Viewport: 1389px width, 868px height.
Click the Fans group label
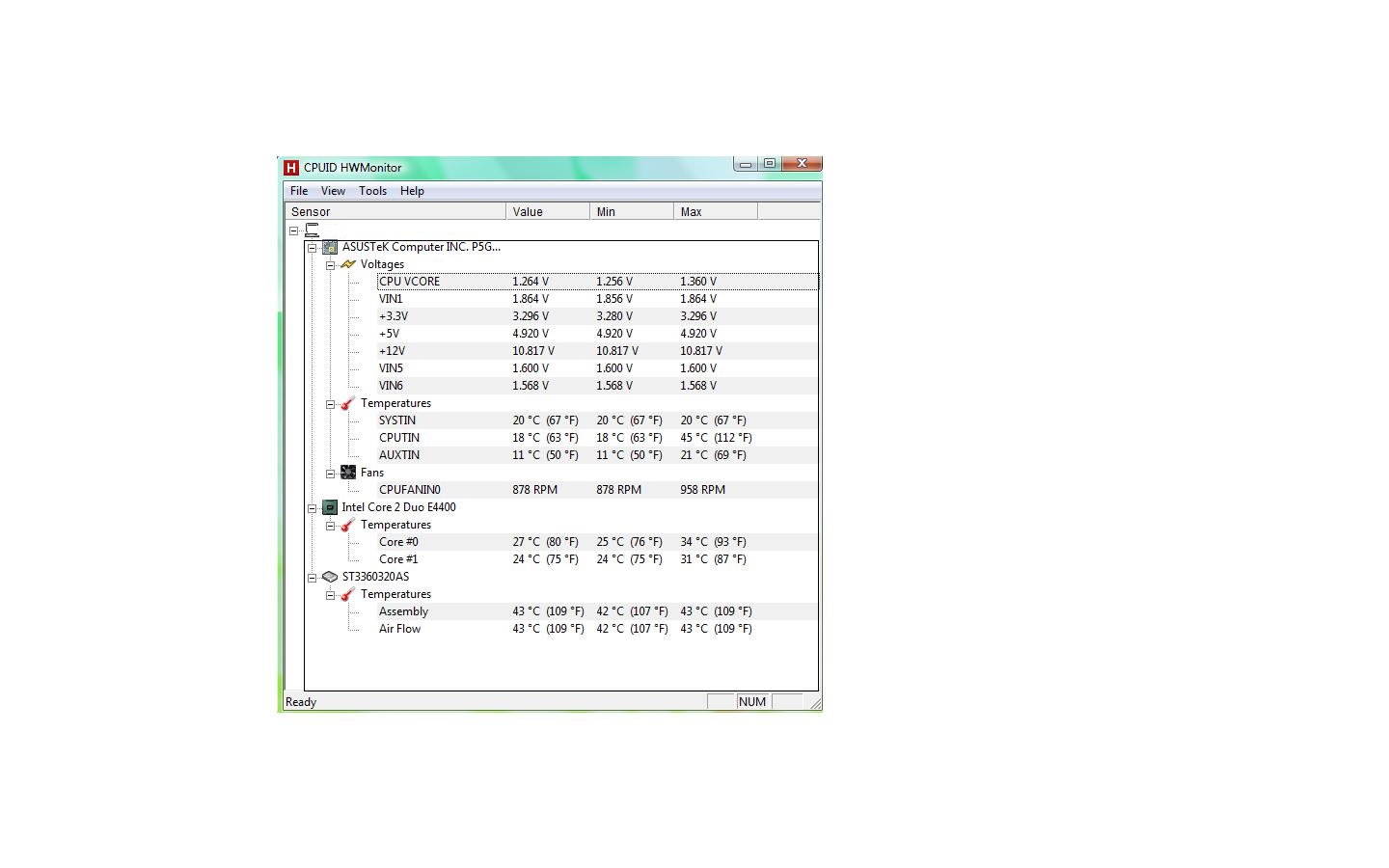[372, 473]
